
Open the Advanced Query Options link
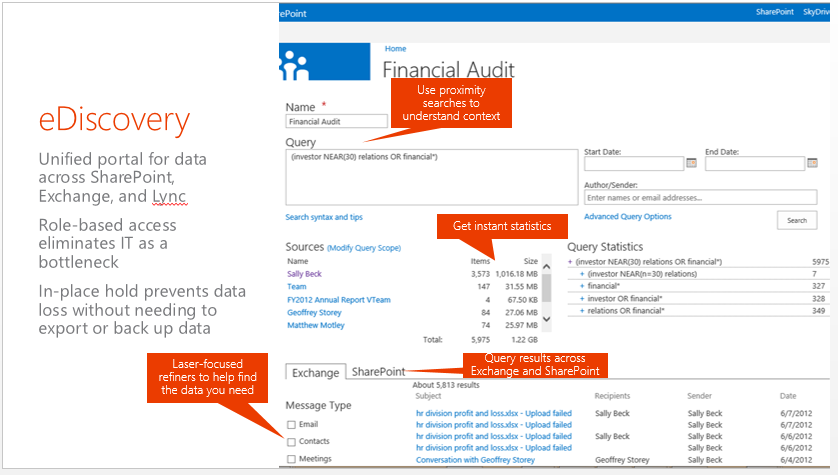(627, 216)
